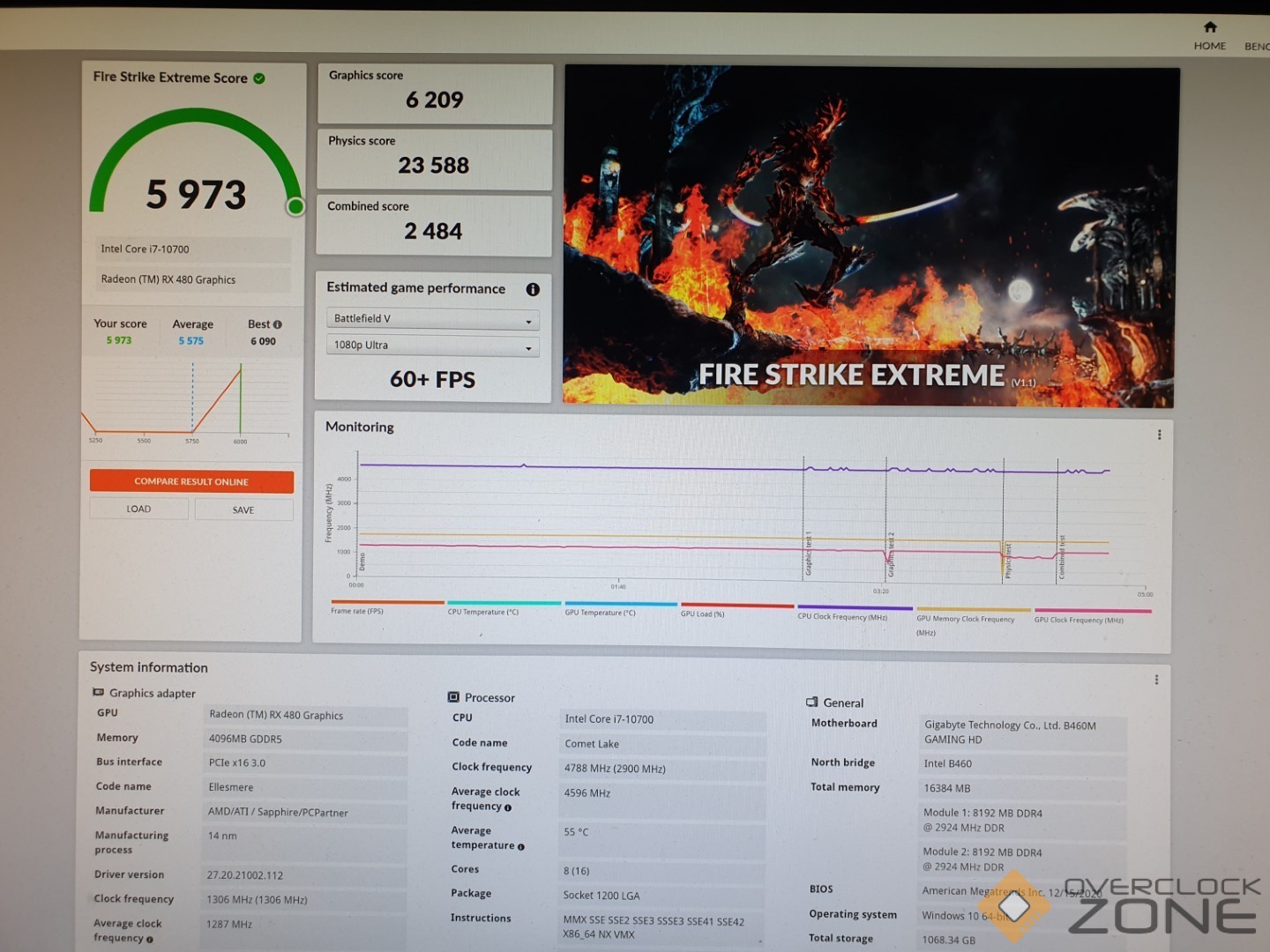This screenshot has height=952, width=1270.
Task: Click the Graphics test 2 marker on the chart
Action: point(891,554)
